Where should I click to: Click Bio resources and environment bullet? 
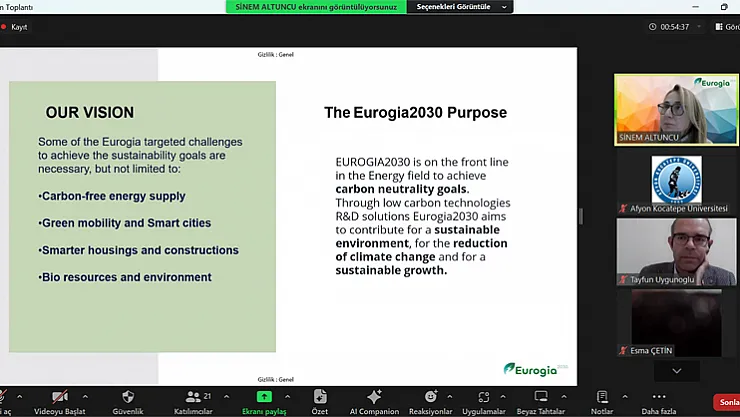coord(125,277)
